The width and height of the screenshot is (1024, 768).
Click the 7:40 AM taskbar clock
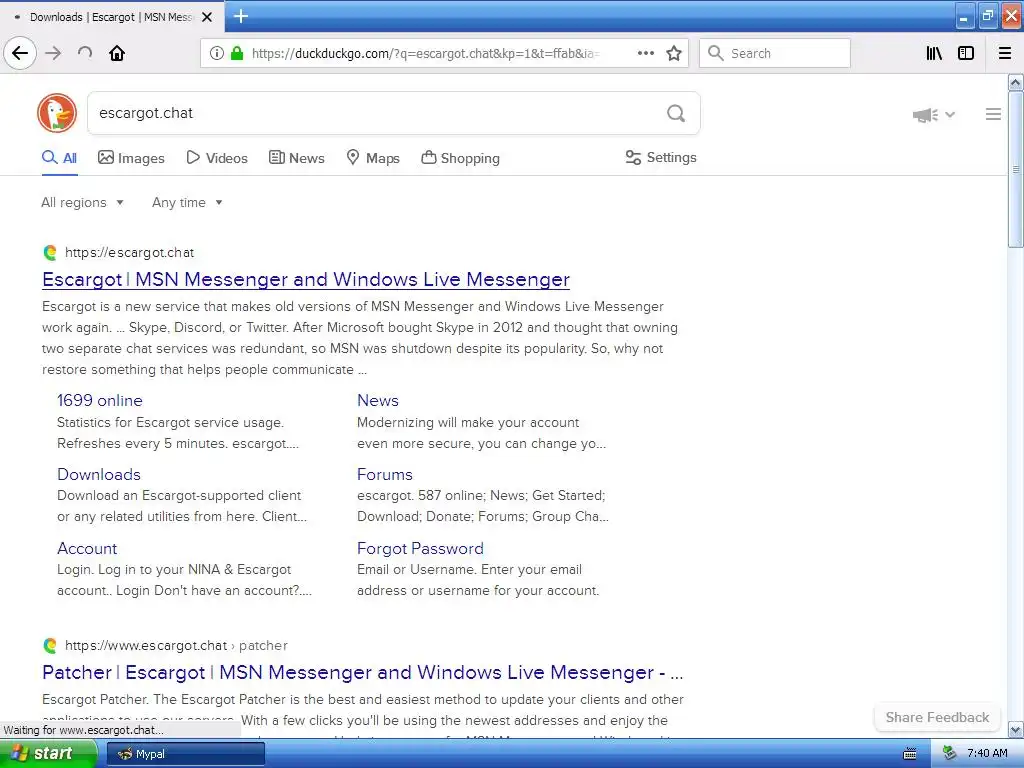(987, 754)
